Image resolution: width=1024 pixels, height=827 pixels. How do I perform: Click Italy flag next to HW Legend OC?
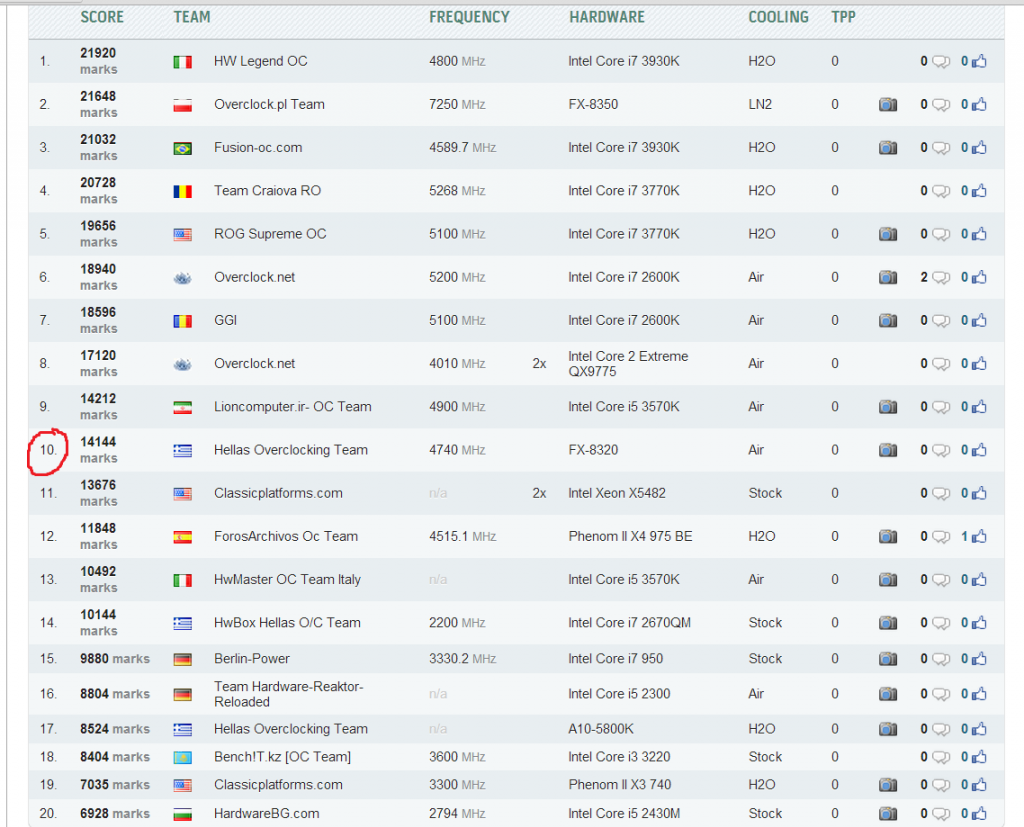182,62
